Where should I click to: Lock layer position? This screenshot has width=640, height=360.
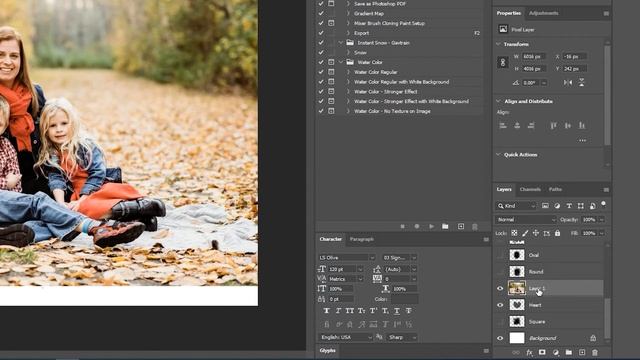coord(536,233)
